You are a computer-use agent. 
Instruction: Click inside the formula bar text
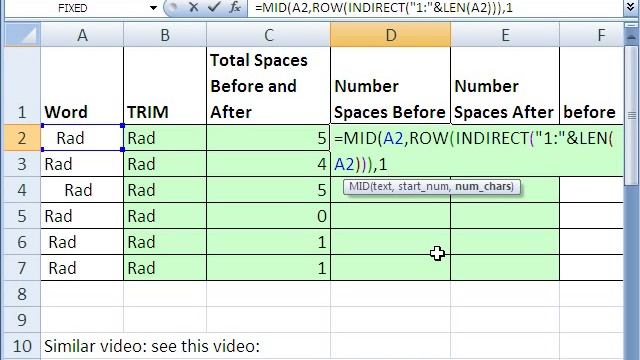(384, 8)
